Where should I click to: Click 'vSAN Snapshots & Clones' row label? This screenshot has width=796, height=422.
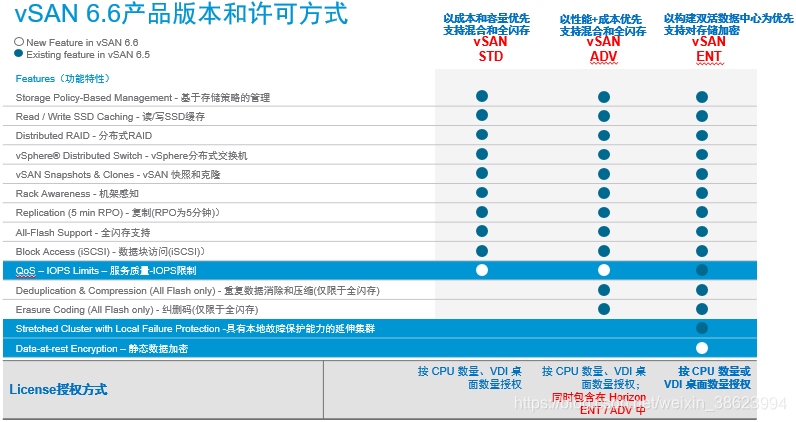(x=118, y=175)
